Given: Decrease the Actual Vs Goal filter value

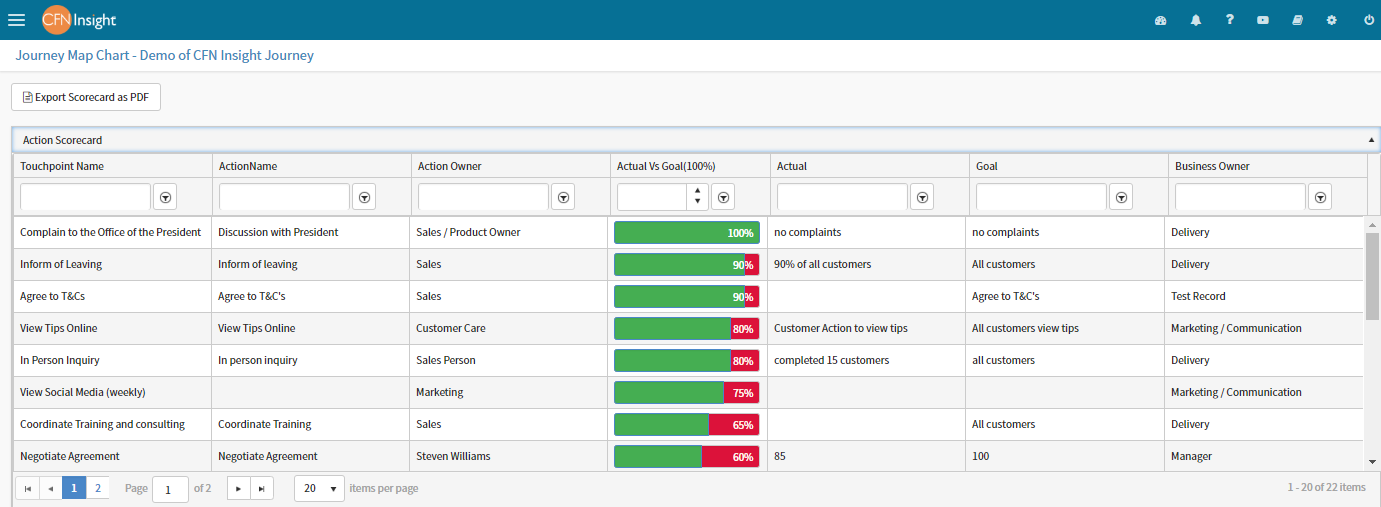Looking at the screenshot, I should [x=698, y=203].
